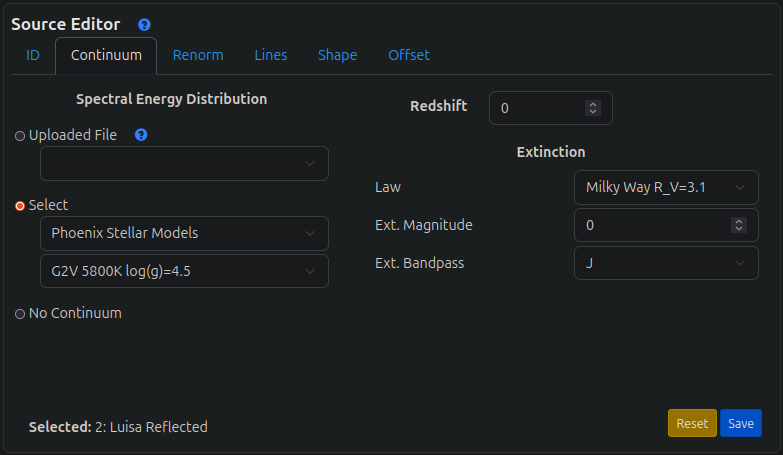
Task: Open the Ext. Bandpass J dropdown
Action: (x=666, y=263)
